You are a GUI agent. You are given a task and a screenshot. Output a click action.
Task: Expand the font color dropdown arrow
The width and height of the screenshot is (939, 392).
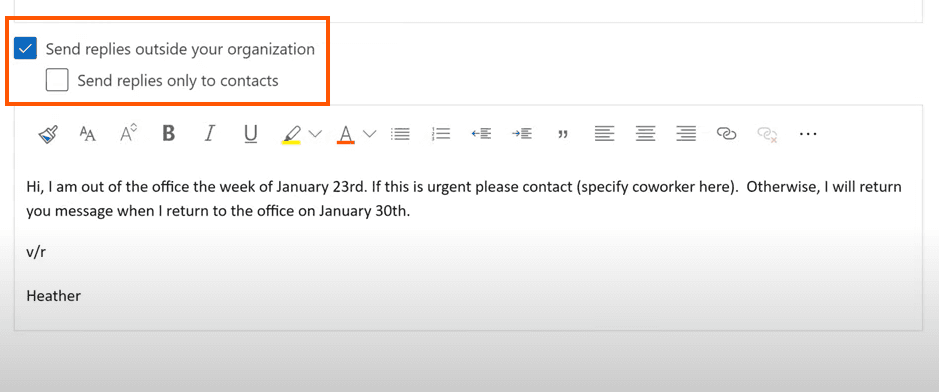tap(369, 134)
